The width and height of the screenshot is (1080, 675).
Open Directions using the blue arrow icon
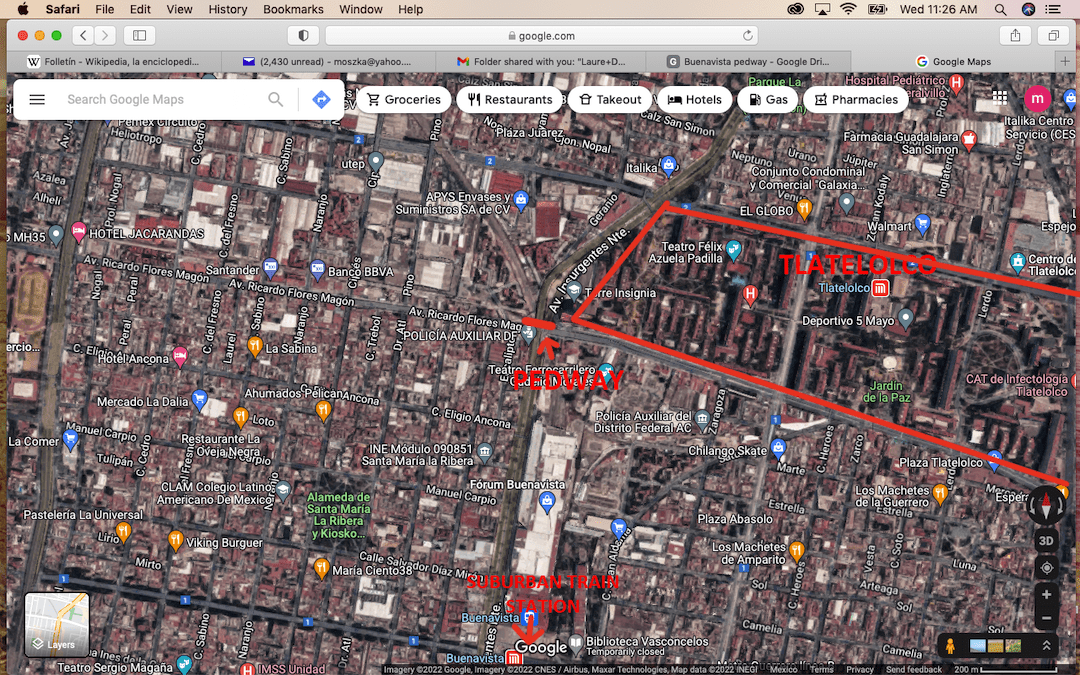tap(321, 100)
